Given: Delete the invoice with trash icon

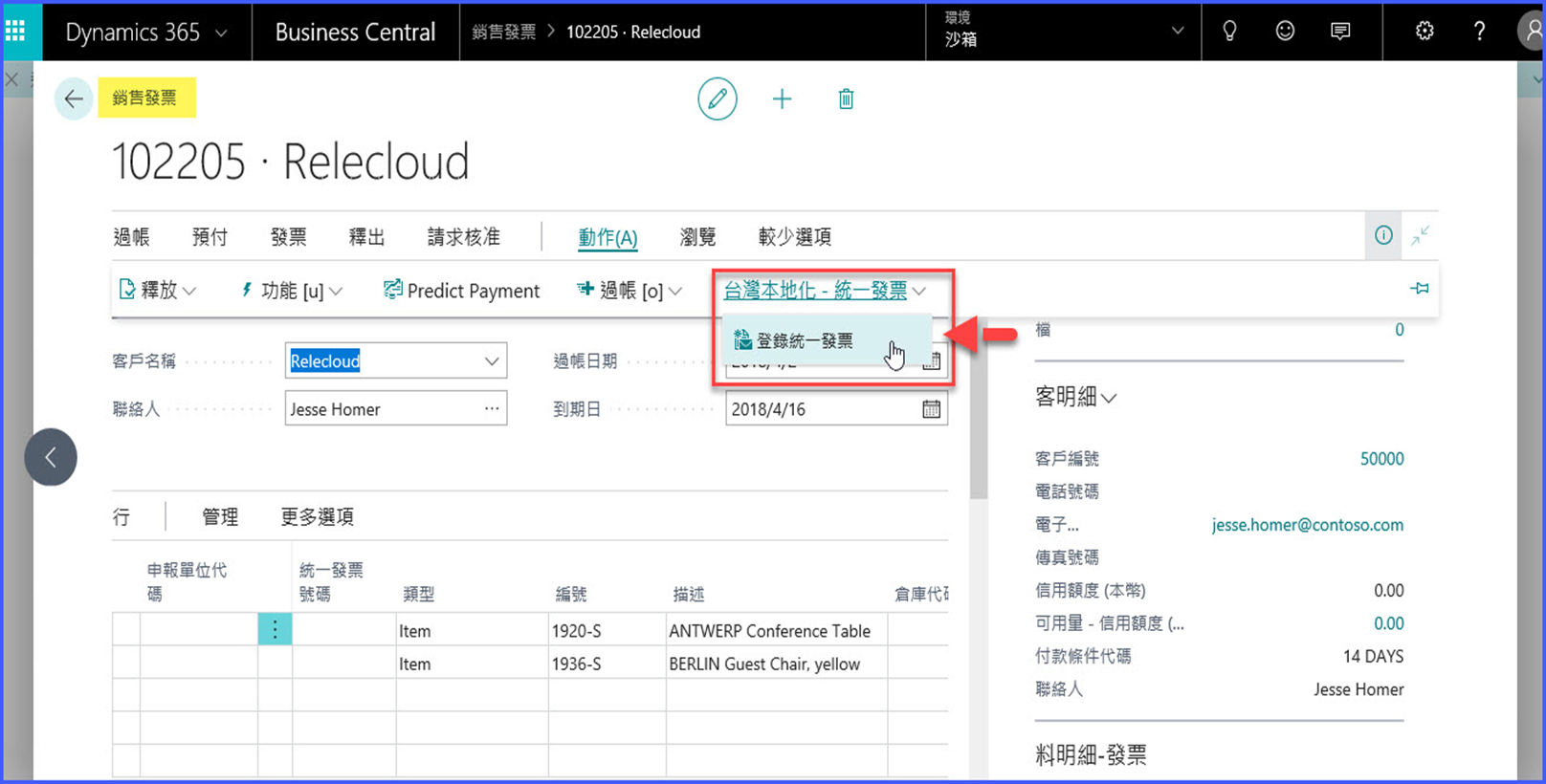Looking at the screenshot, I should [846, 98].
